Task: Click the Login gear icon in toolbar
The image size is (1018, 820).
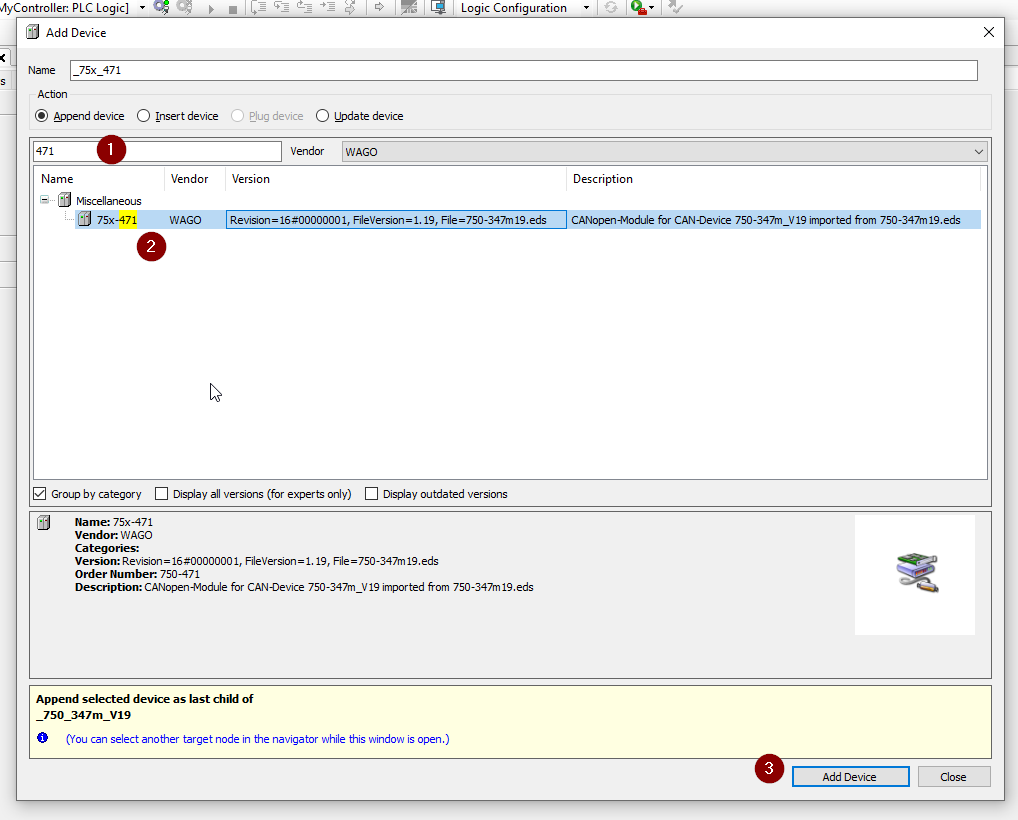Action: coord(161,7)
